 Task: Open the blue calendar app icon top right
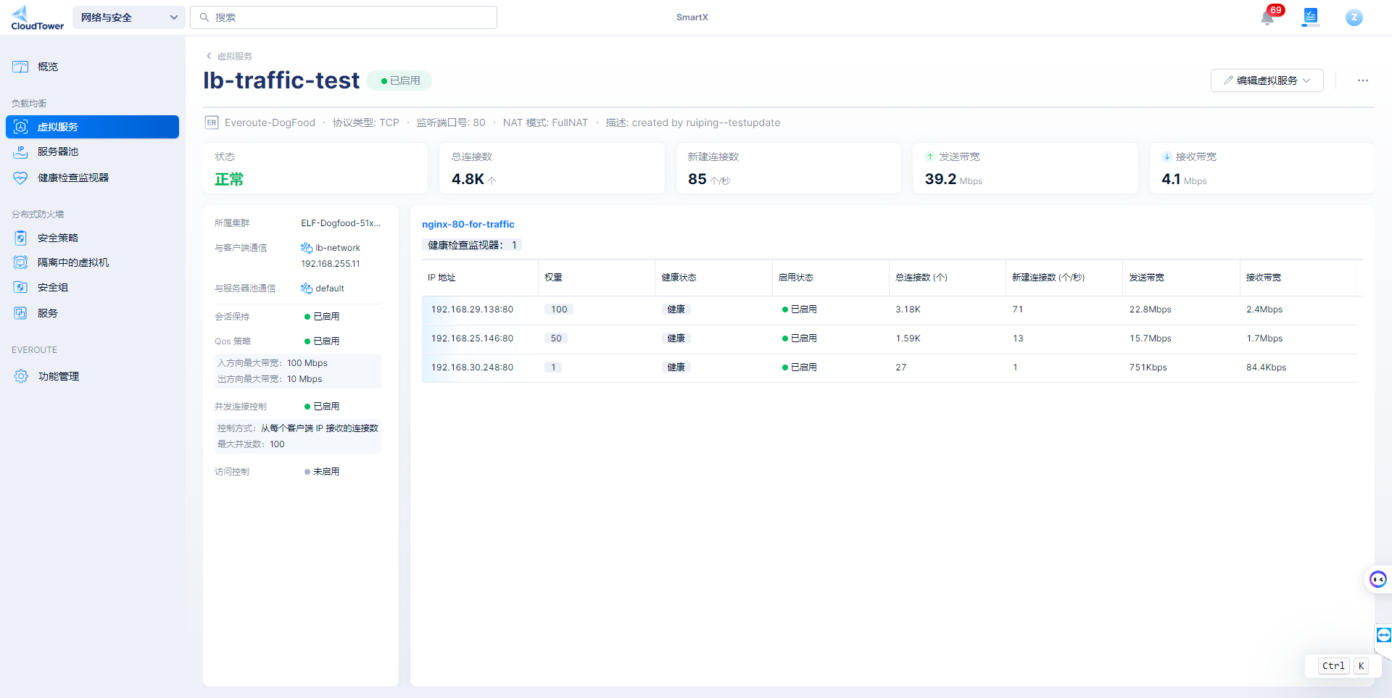[x=1310, y=17]
